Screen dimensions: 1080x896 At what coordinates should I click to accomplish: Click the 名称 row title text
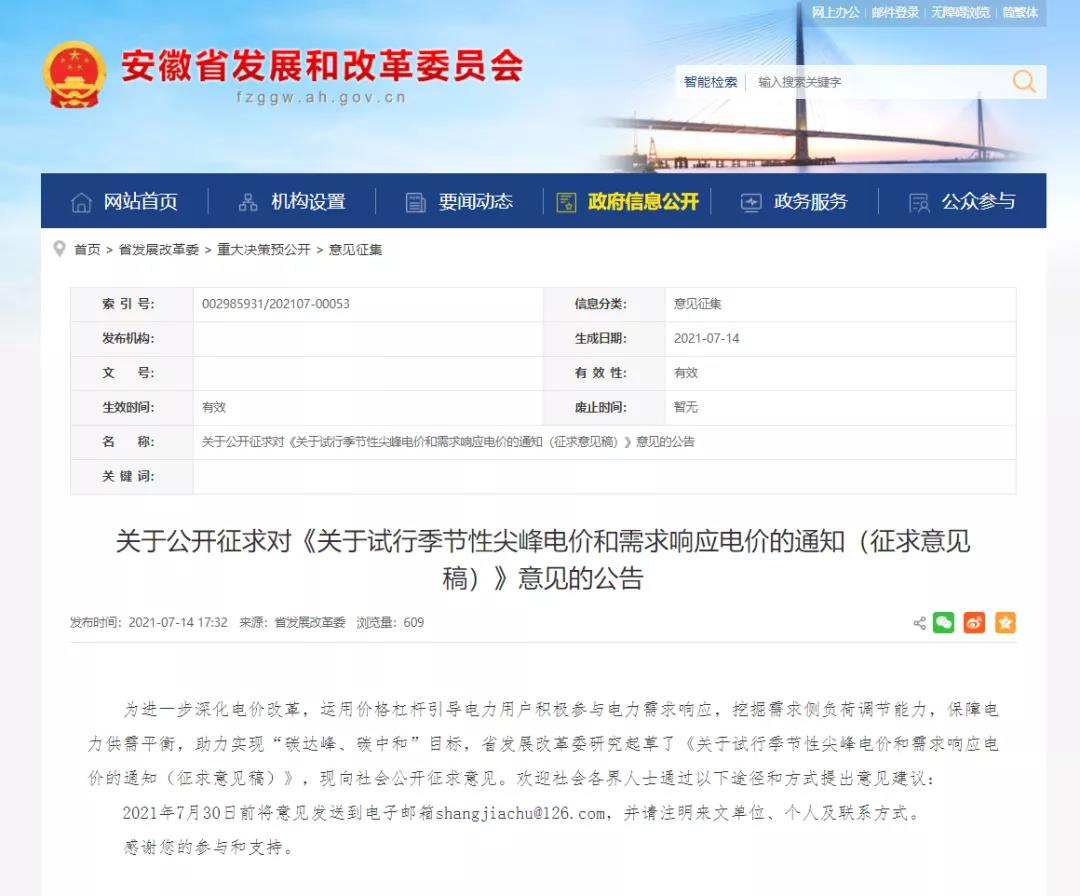(448, 441)
